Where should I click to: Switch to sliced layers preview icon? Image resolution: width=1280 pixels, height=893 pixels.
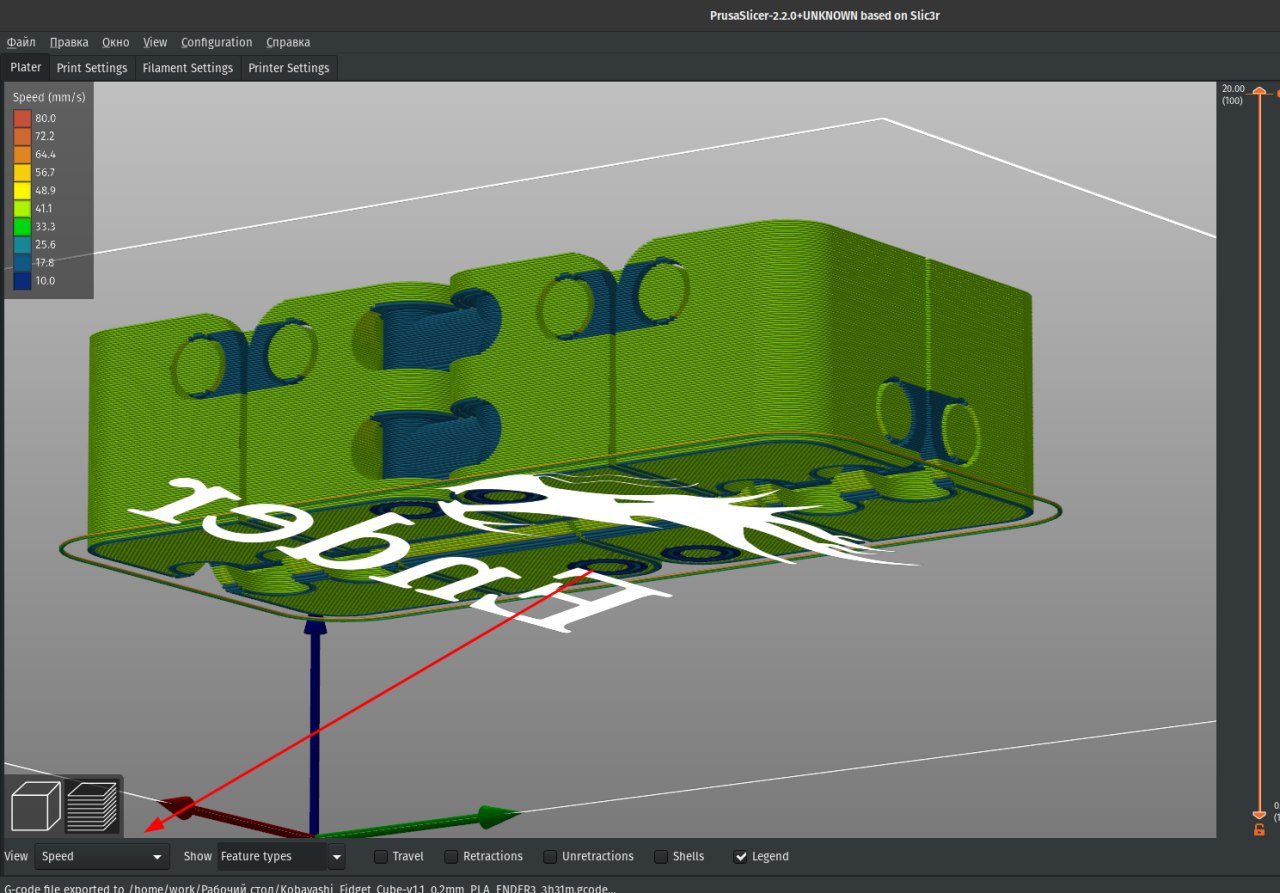(x=92, y=807)
